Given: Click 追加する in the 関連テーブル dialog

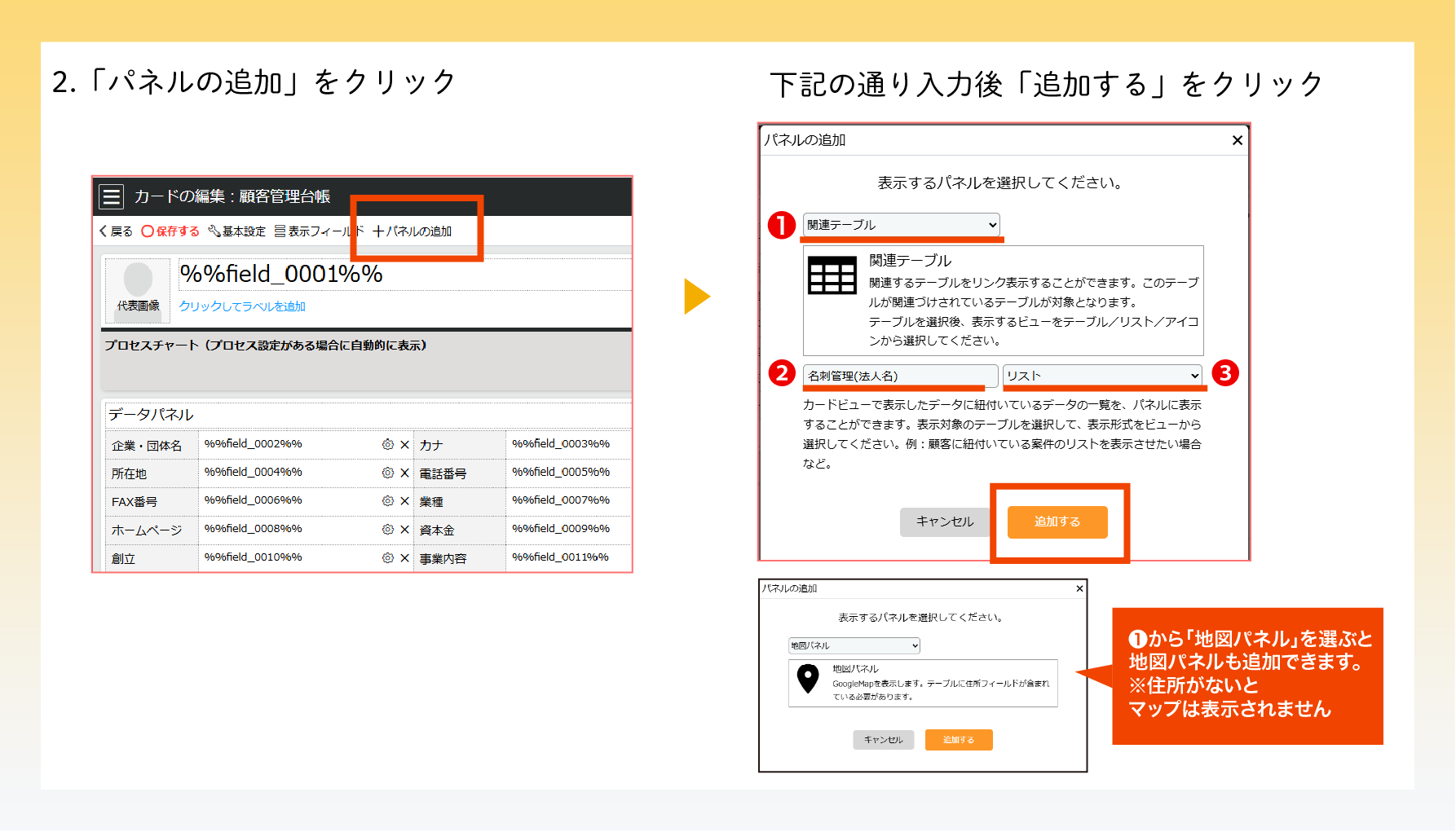Looking at the screenshot, I should coord(1057,522).
